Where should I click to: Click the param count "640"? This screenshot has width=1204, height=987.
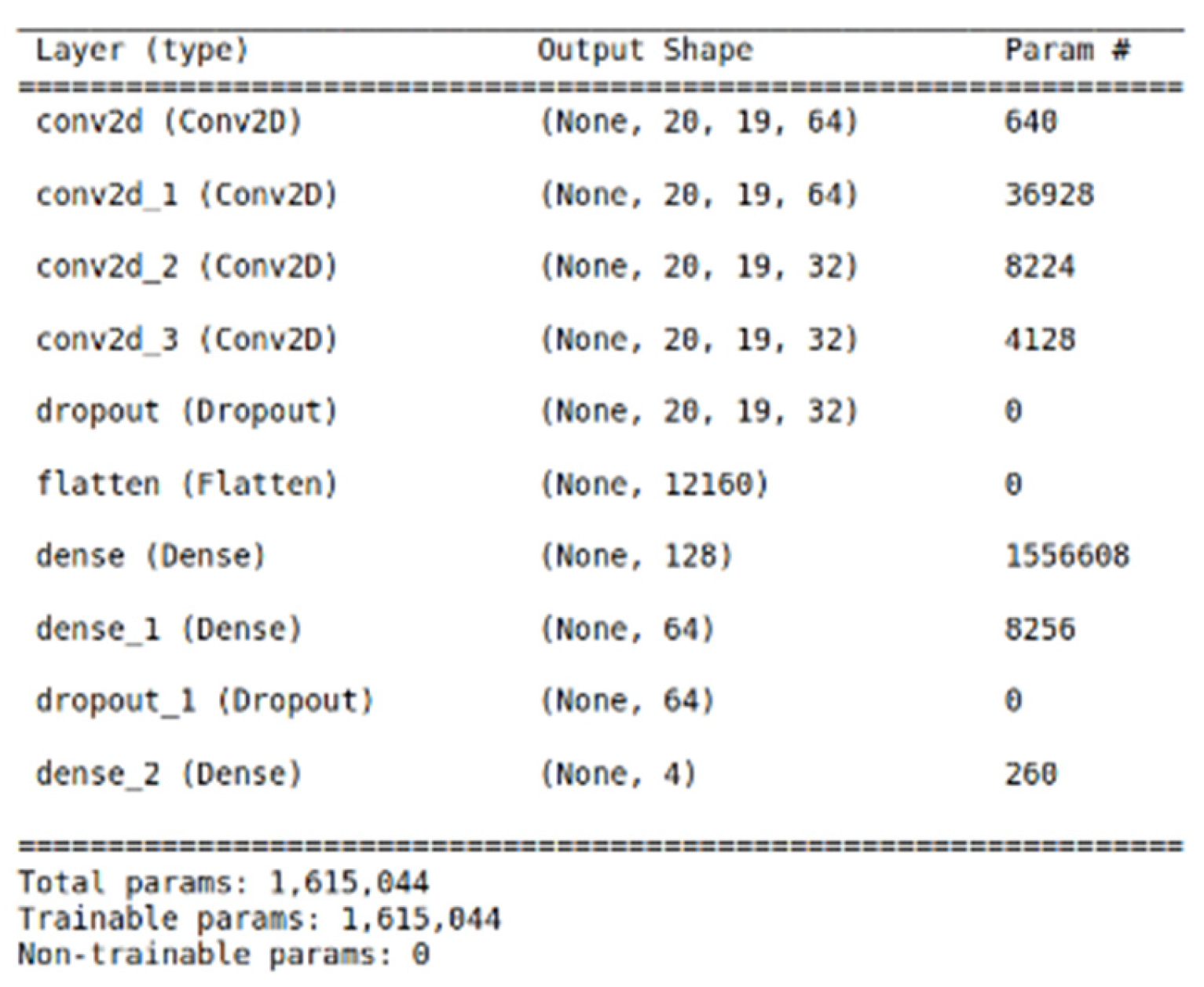(x=1031, y=122)
